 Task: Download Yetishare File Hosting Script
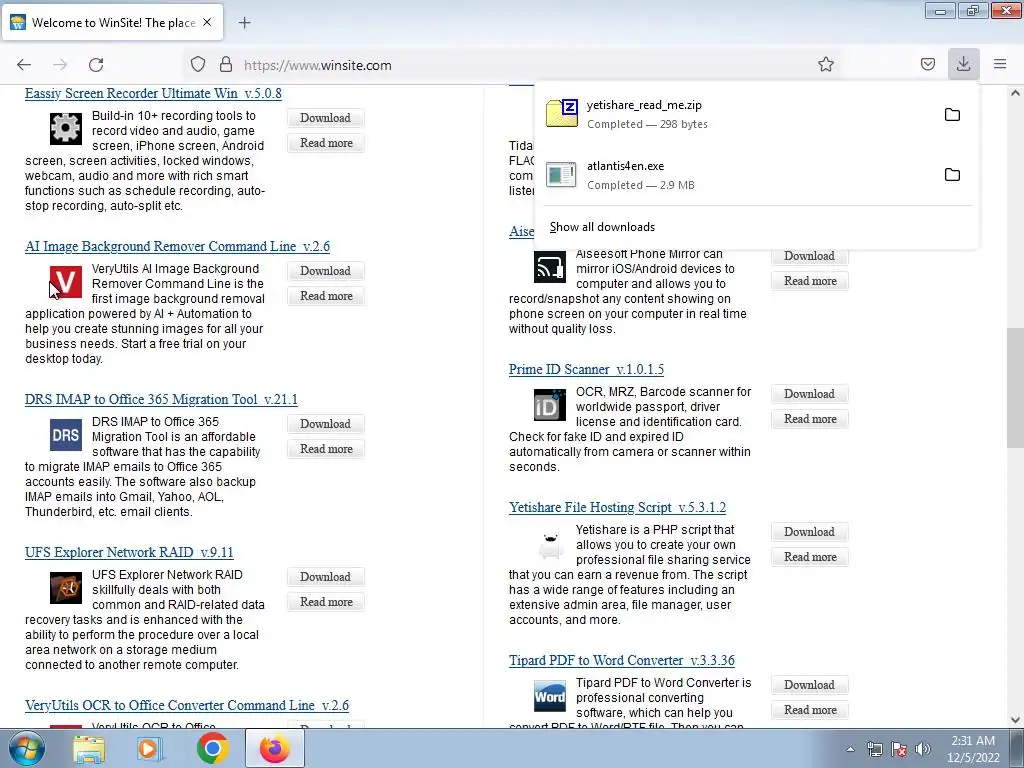[809, 532]
